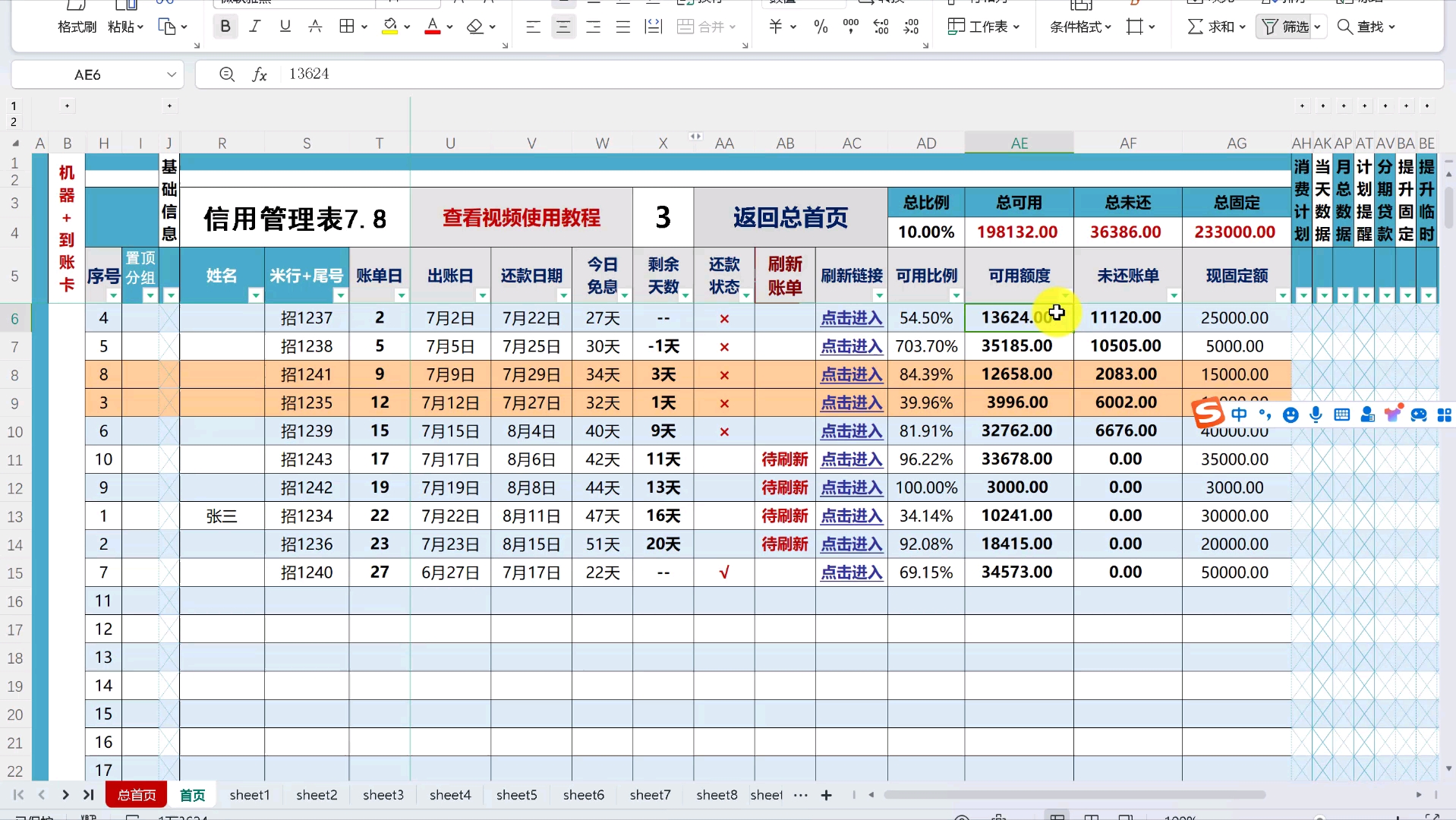Apply the yellow fill color
1456x820 pixels.
[390, 27]
